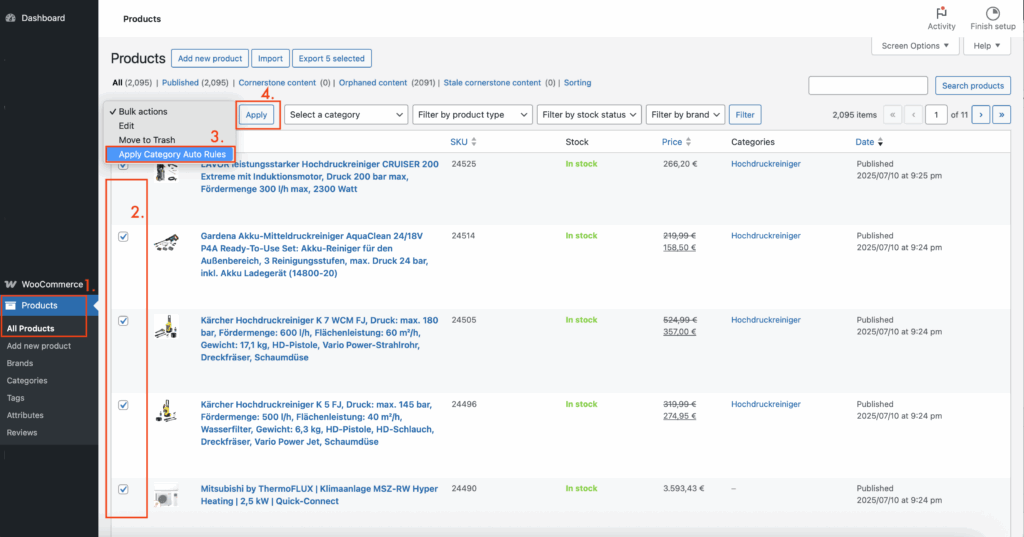Open the Filter by product type dropdown
Viewport: 1024px width, 537px height.
click(472, 114)
